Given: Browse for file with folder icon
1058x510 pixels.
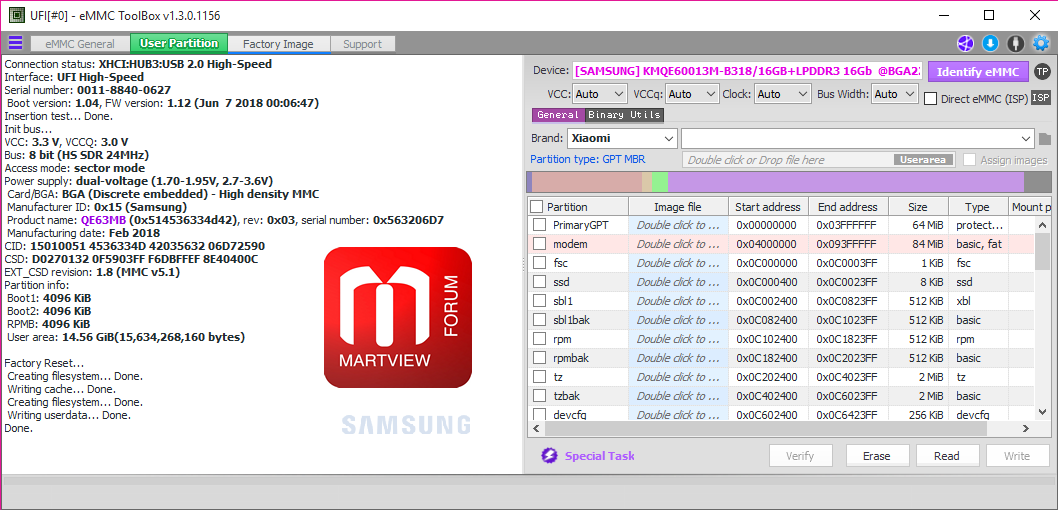Looking at the screenshot, I should [x=1045, y=139].
